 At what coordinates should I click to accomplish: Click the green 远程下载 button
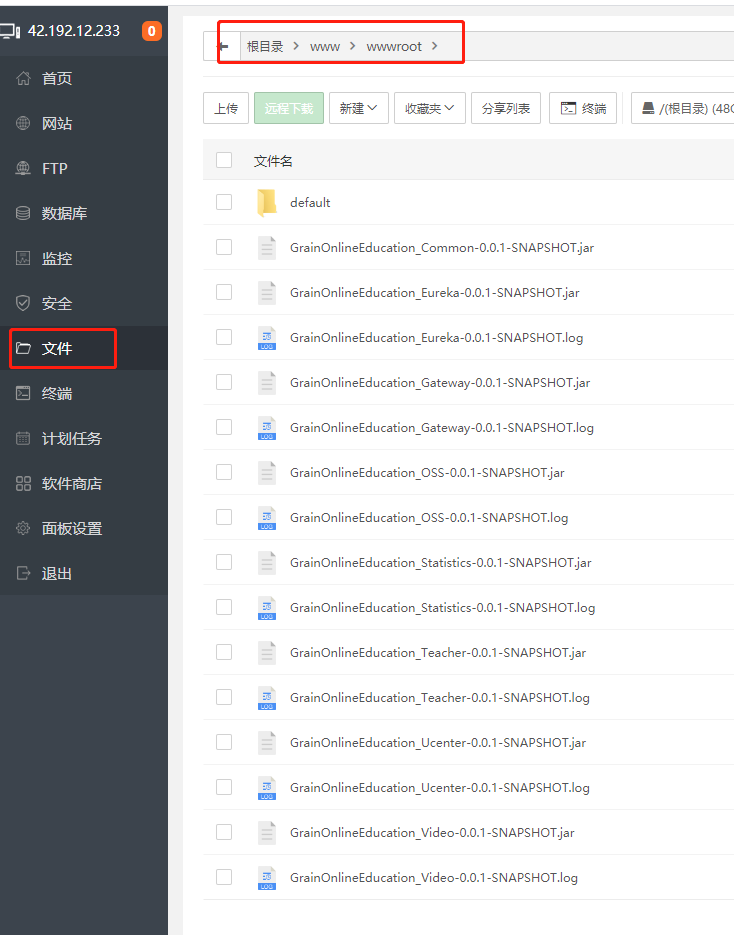(x=289, y=108)
